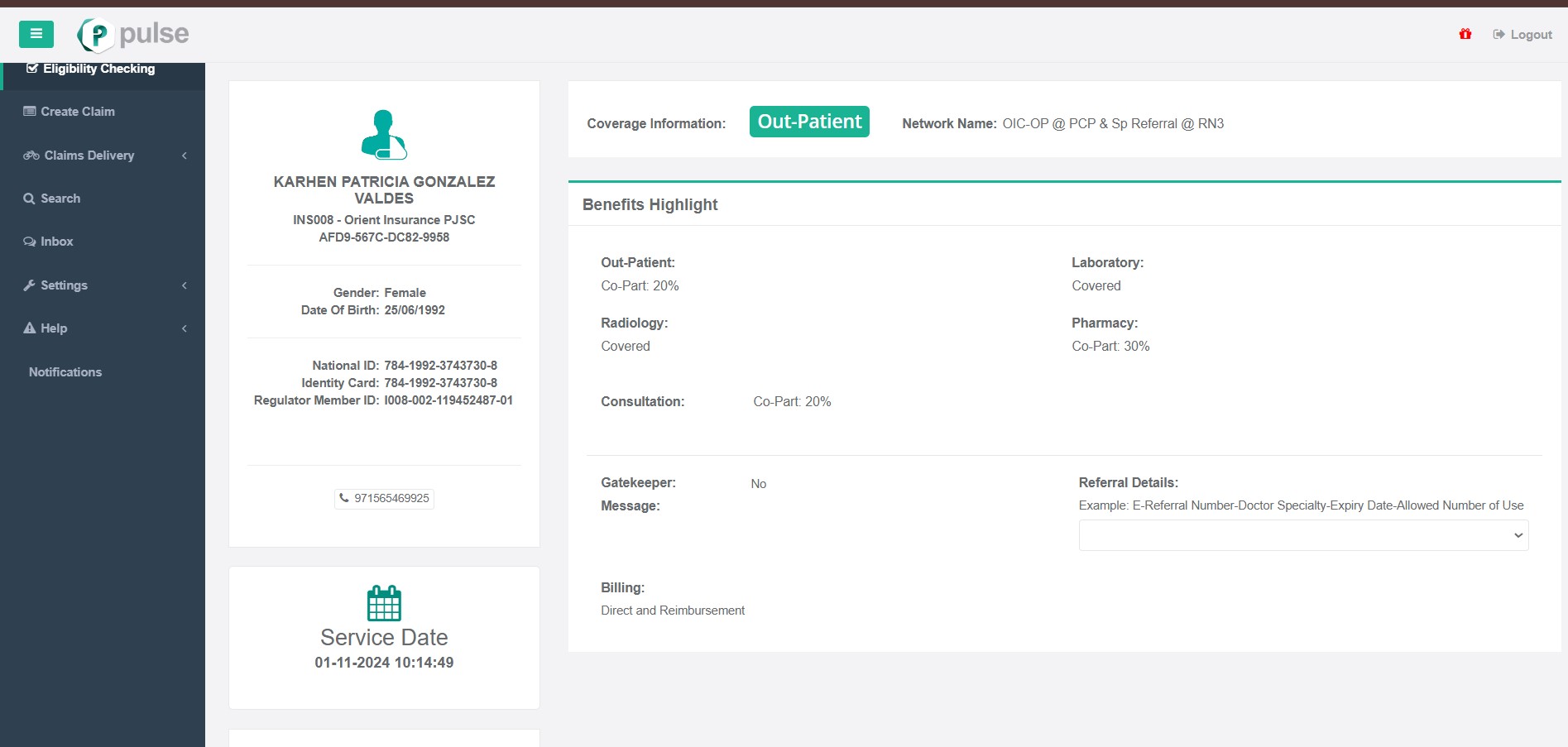1568x747 pixels.
Task: Click the Service Date calendar icon
Action: click(384, 603)
